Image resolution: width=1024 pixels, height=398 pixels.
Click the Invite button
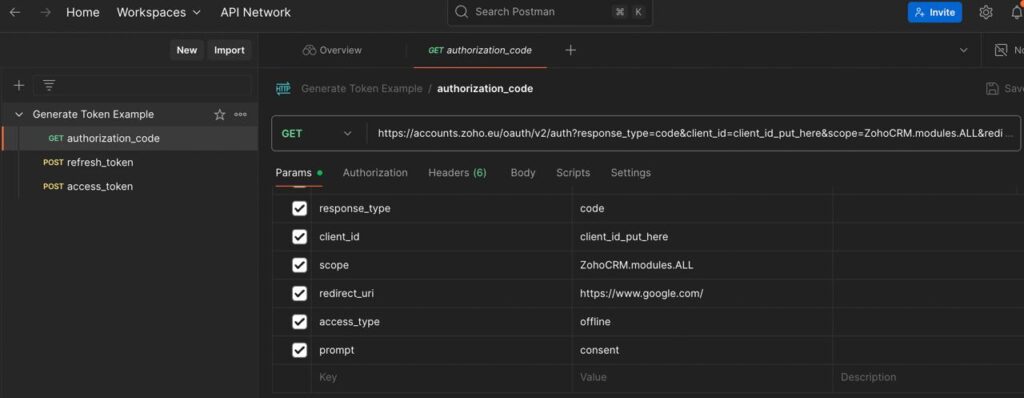[x=935, y=12]
